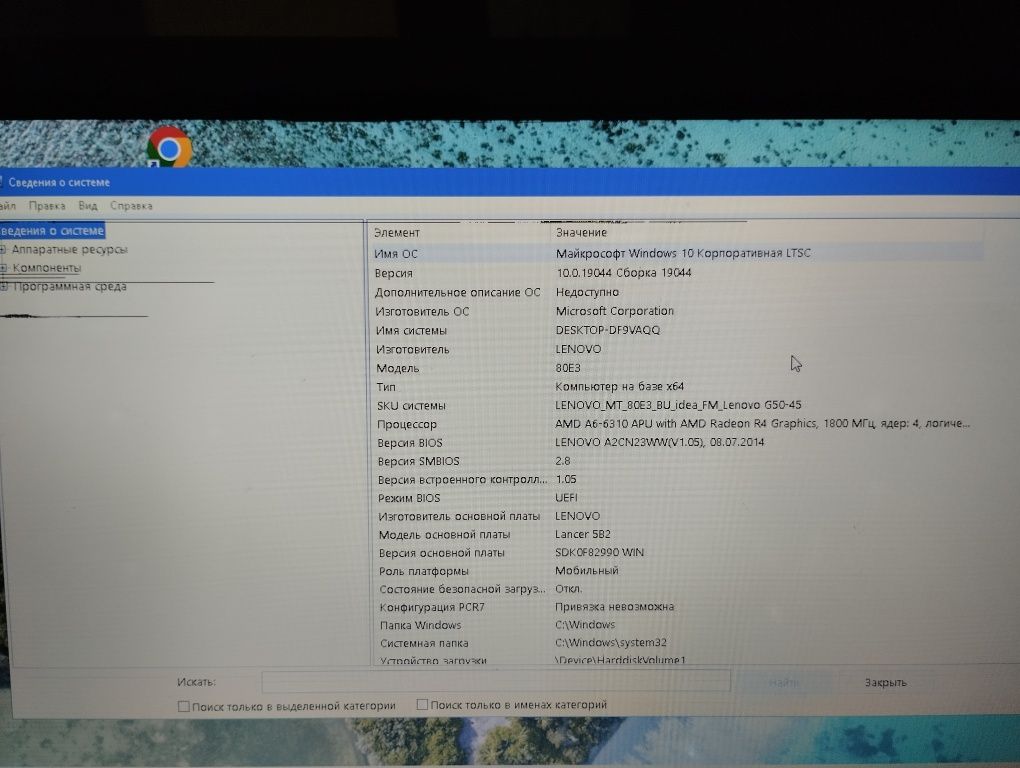Screen dimensions: 1020x768
Task: Select Программная среда tree item
Action: pos(70,286)
